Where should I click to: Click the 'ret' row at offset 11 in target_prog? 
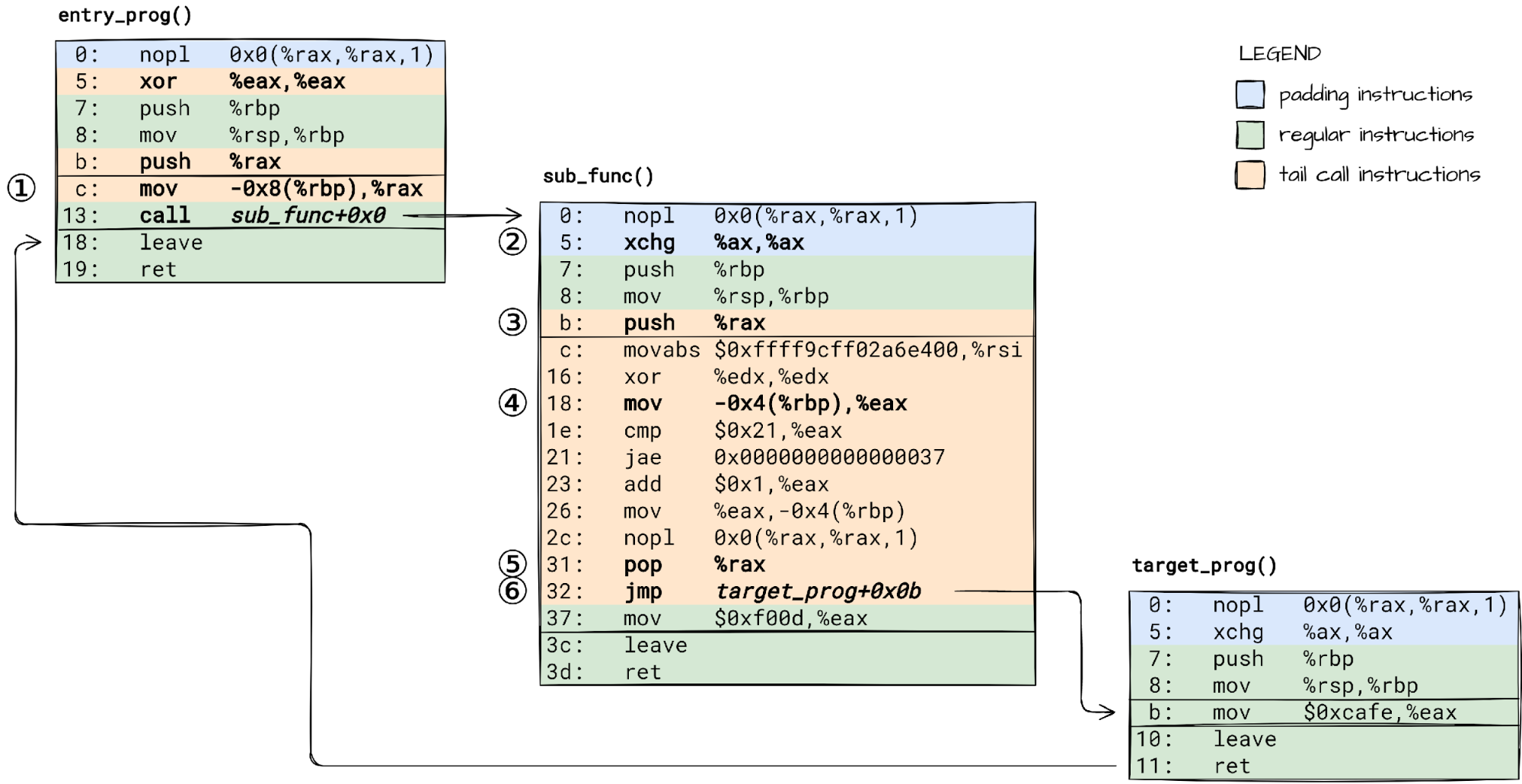pyautogui.click(x=1324, y=766)
